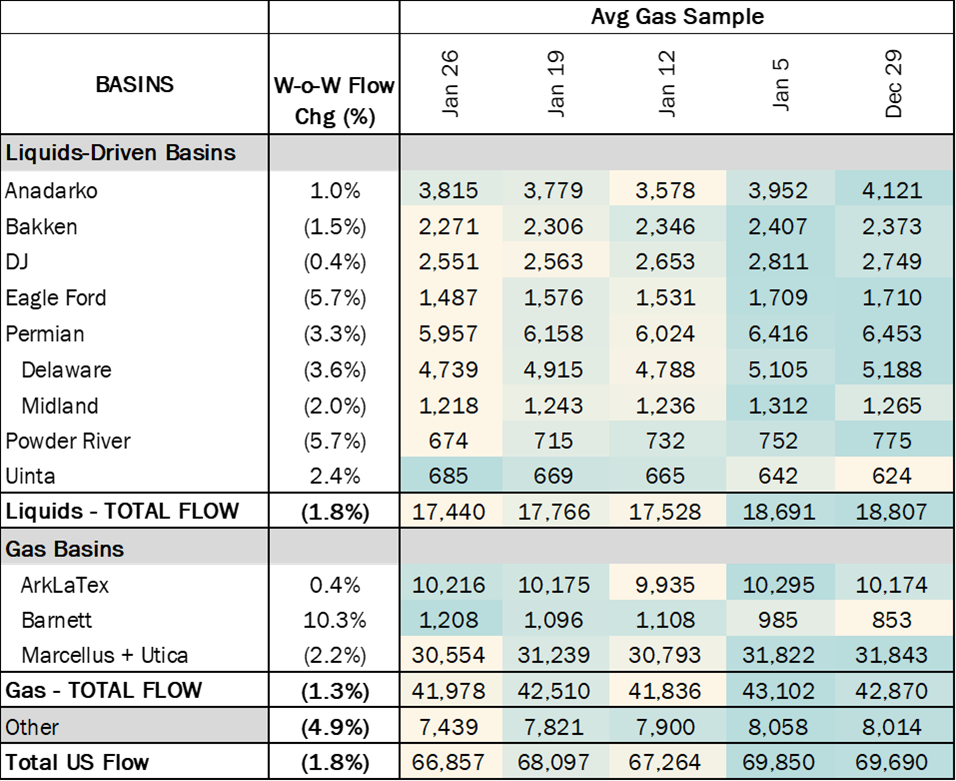Select the cell containing 5,105
Image resolution: width=956 pixels, height=781 pixels.
point(779,370)
